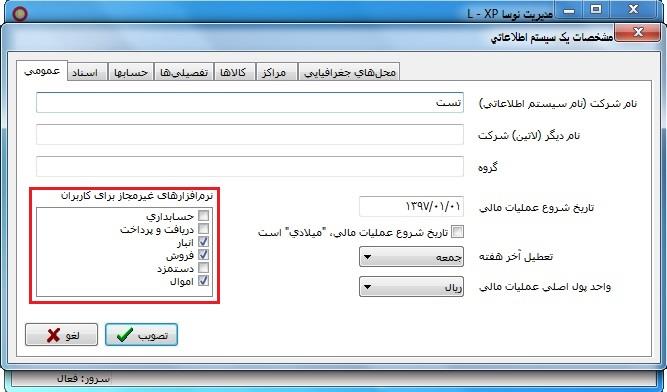Edit the fiscal start date ۱۳۹۷/۰۱/۰۱
Image resolution: width=667 pixels, height=392 pixels.
pyautogui.click(x=411, y=207)
